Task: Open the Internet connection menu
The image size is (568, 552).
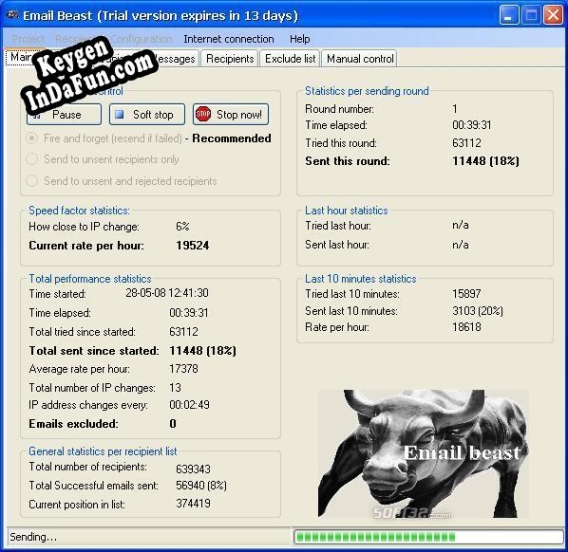Action: tap(229, 39)
